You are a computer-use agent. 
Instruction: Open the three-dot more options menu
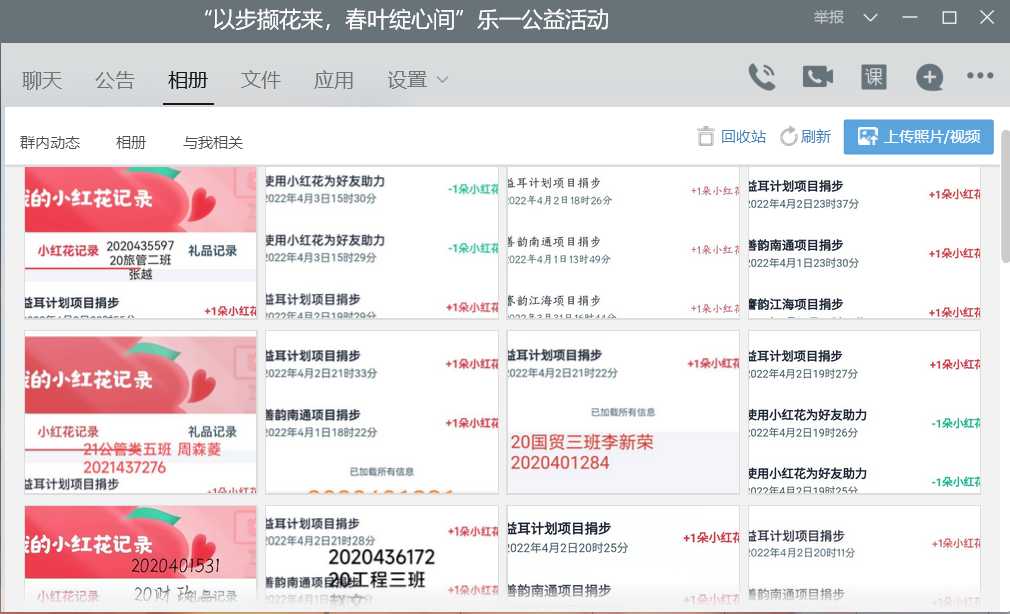coord(980,77)
